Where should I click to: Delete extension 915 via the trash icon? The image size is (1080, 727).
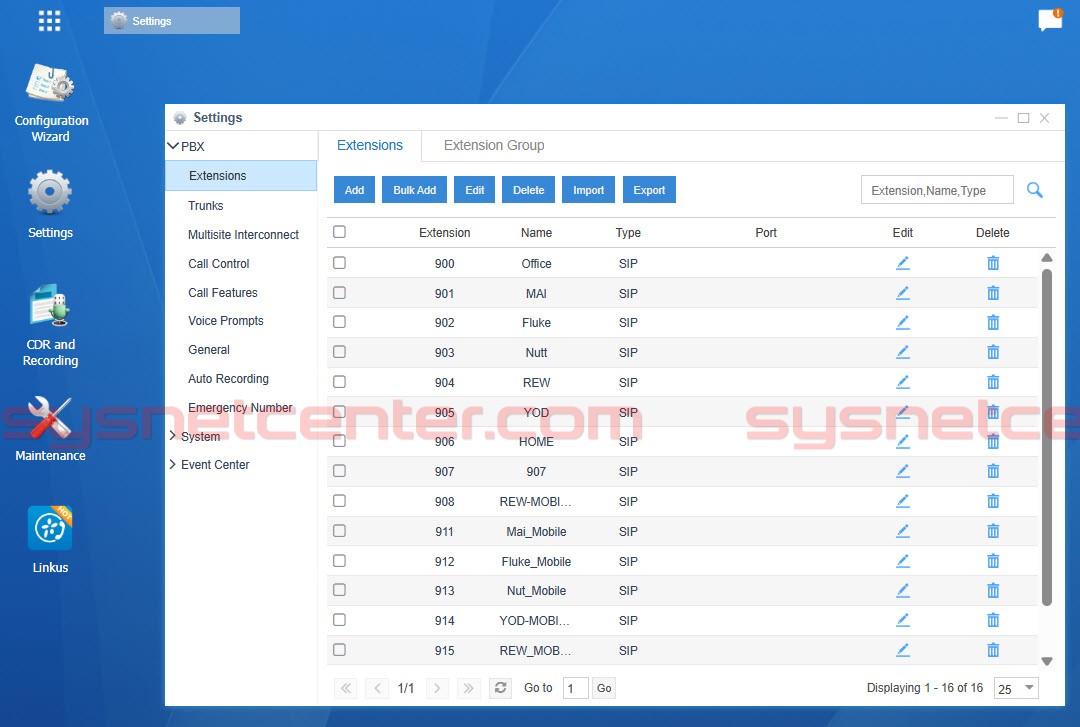point(993,650)
